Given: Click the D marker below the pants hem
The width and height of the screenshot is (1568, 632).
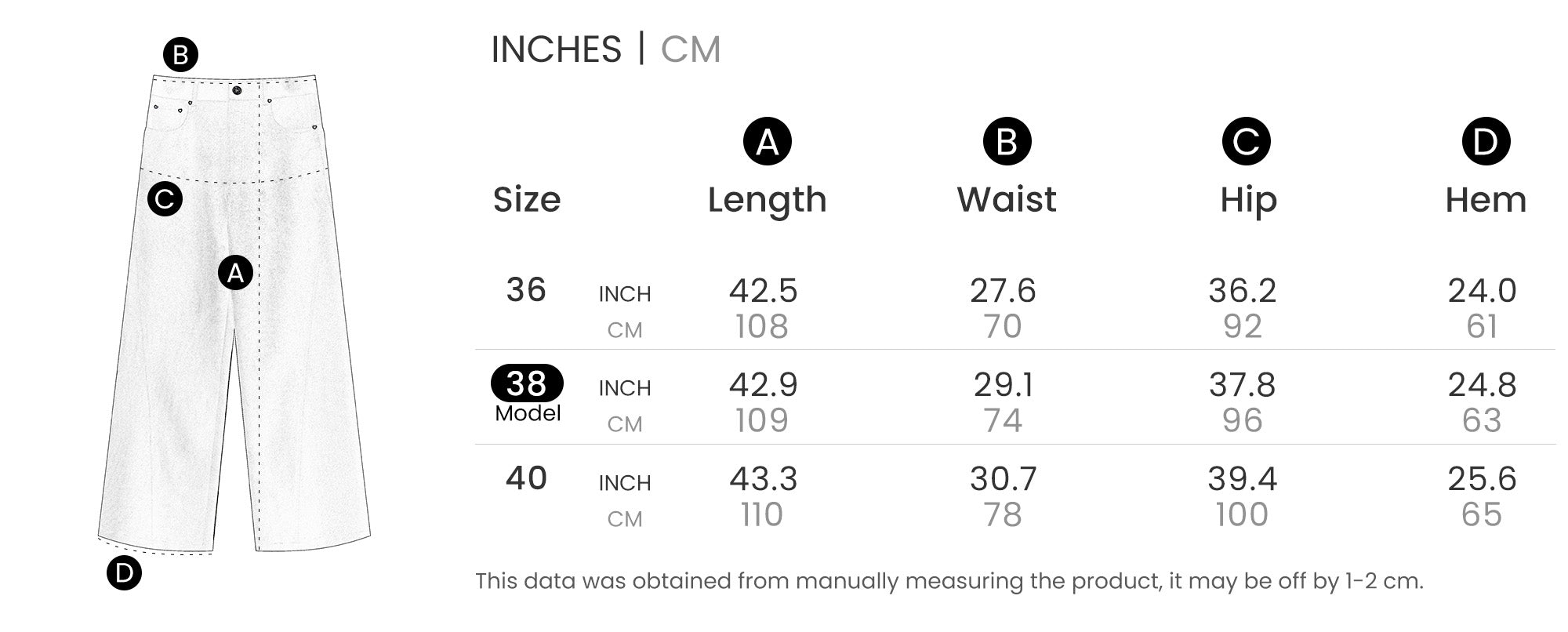Looking at the screenshot, I should click(124, 573).
